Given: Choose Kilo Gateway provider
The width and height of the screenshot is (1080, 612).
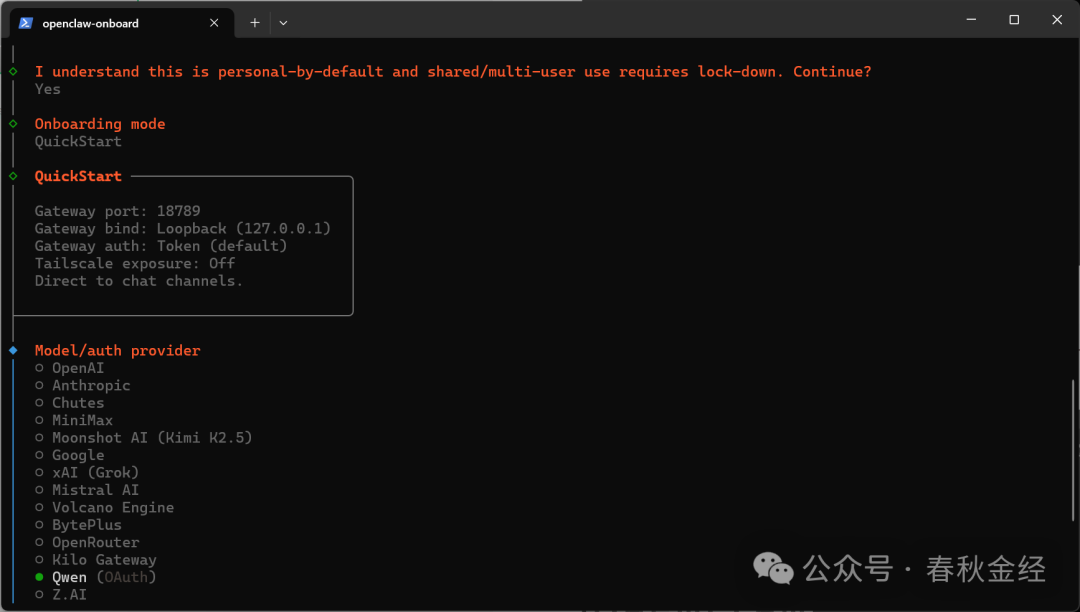Looking at the screenshot, I should 104,560.
